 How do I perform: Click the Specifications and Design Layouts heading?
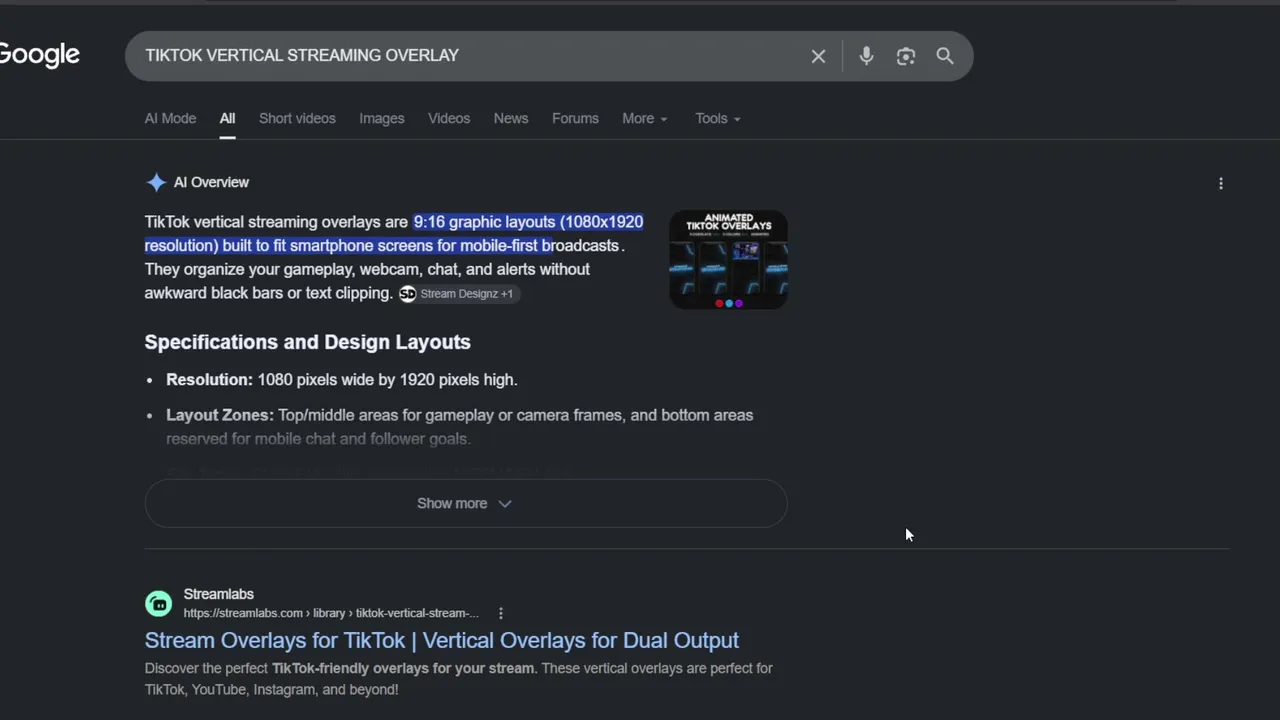307,342
